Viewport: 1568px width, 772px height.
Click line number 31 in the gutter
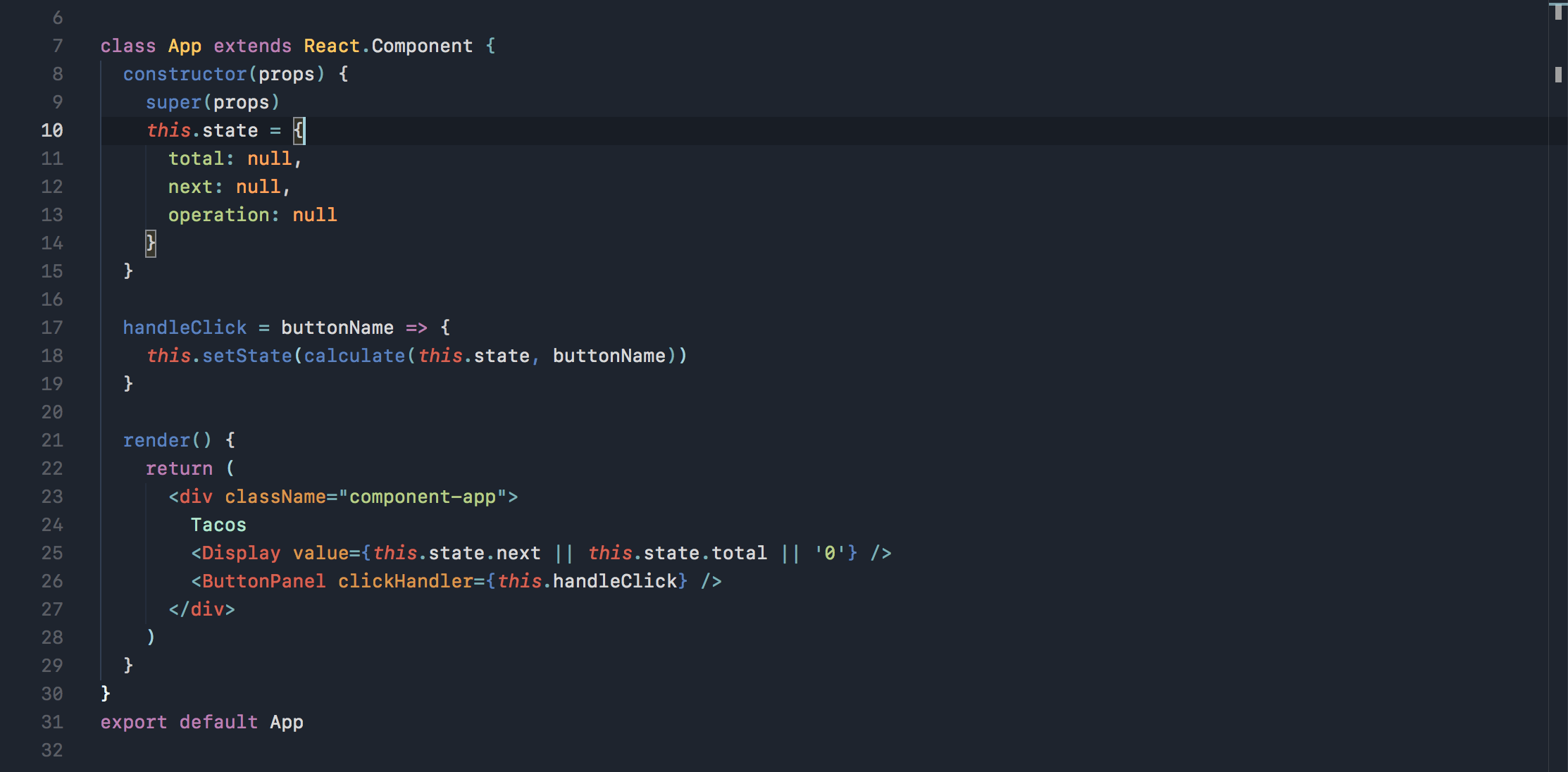(x=52, y=722)
